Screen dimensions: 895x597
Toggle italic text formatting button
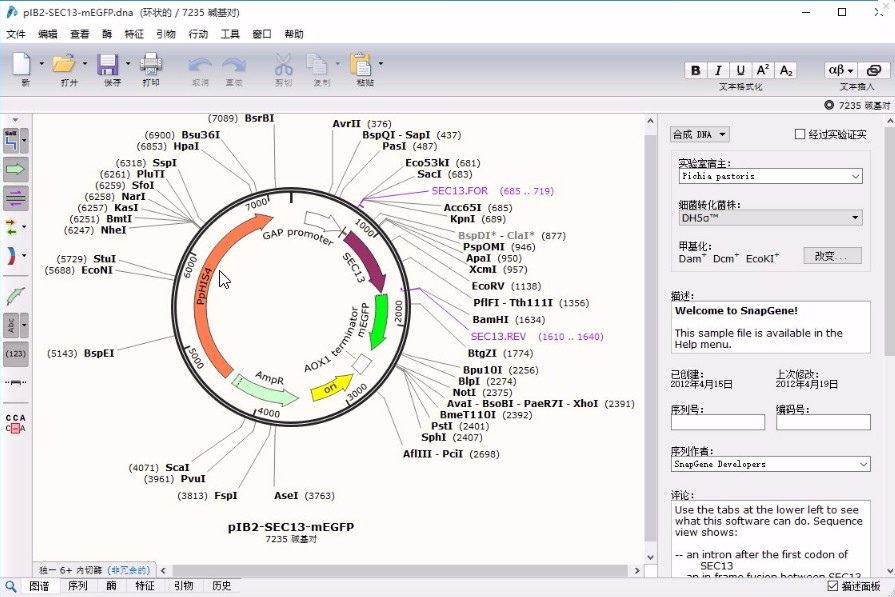click(718, 70)
